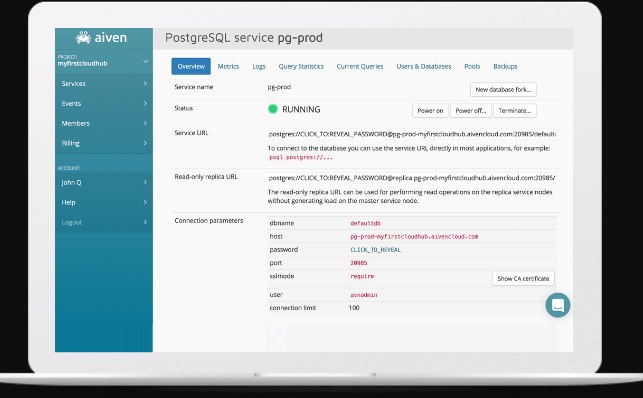
Task: Click the Service URL field
Action: tap(412, 134)
